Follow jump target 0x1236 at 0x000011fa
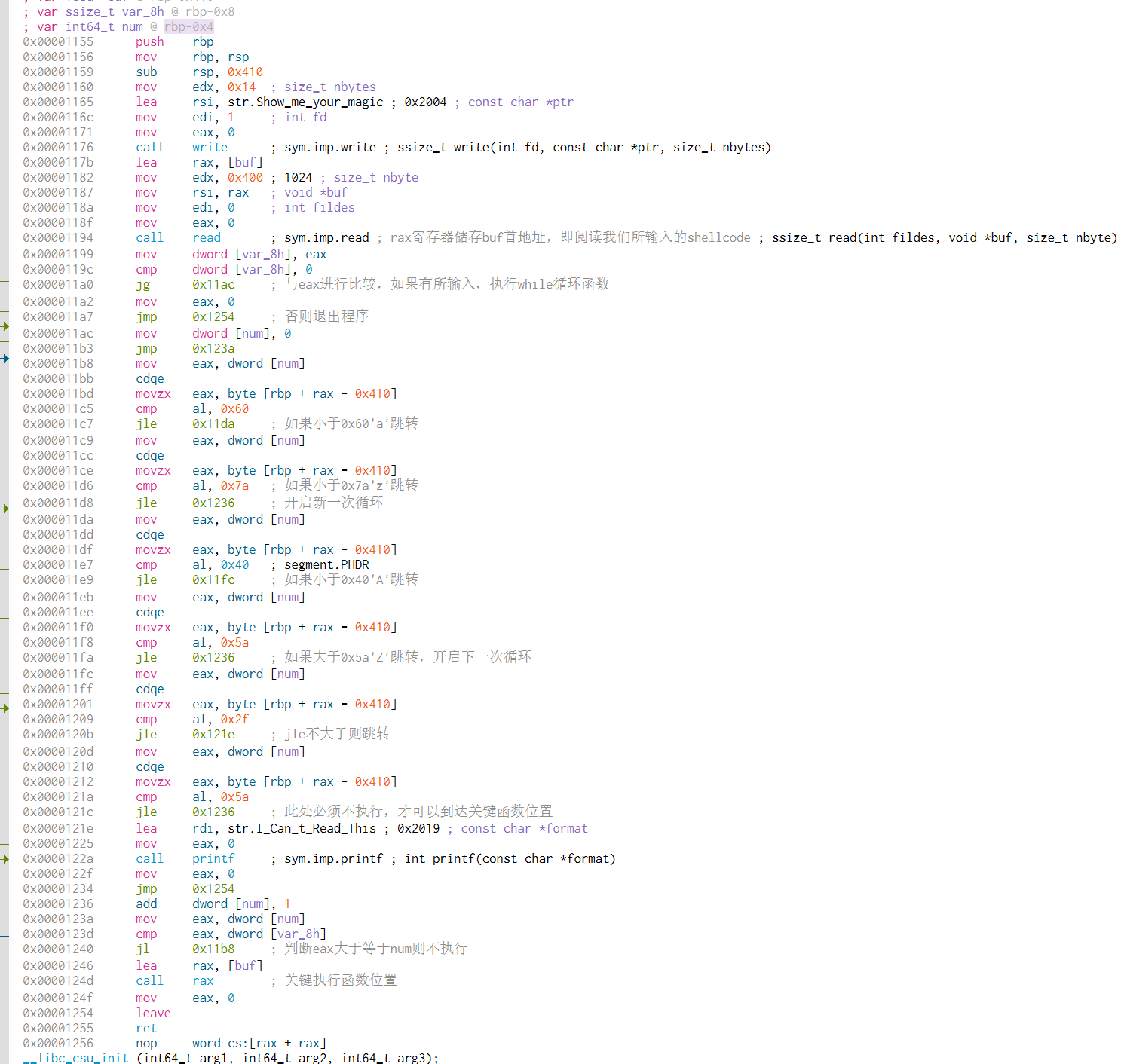 click(213, 658)
